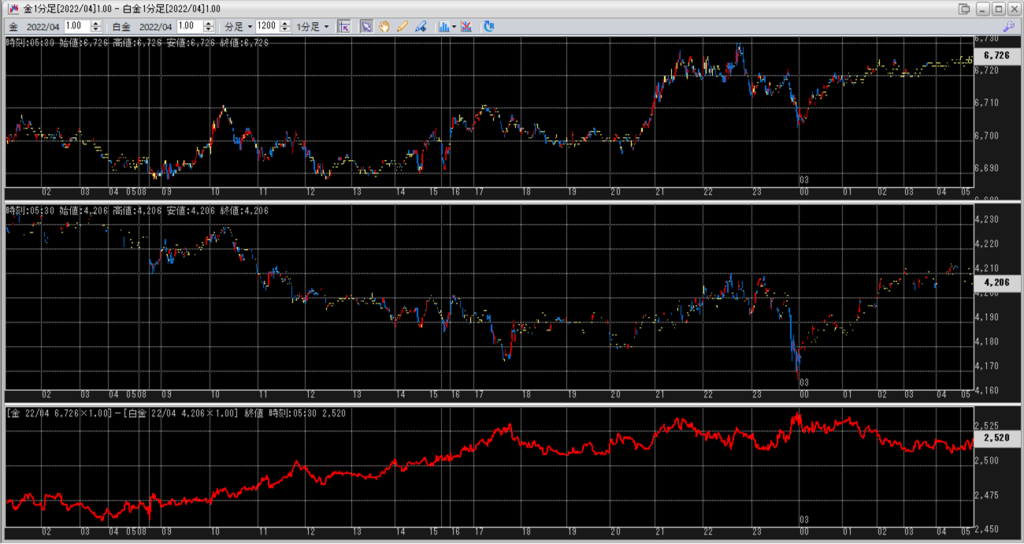Select the arrow pointer tool
The image size is (1024, 544).
point(367,26)
